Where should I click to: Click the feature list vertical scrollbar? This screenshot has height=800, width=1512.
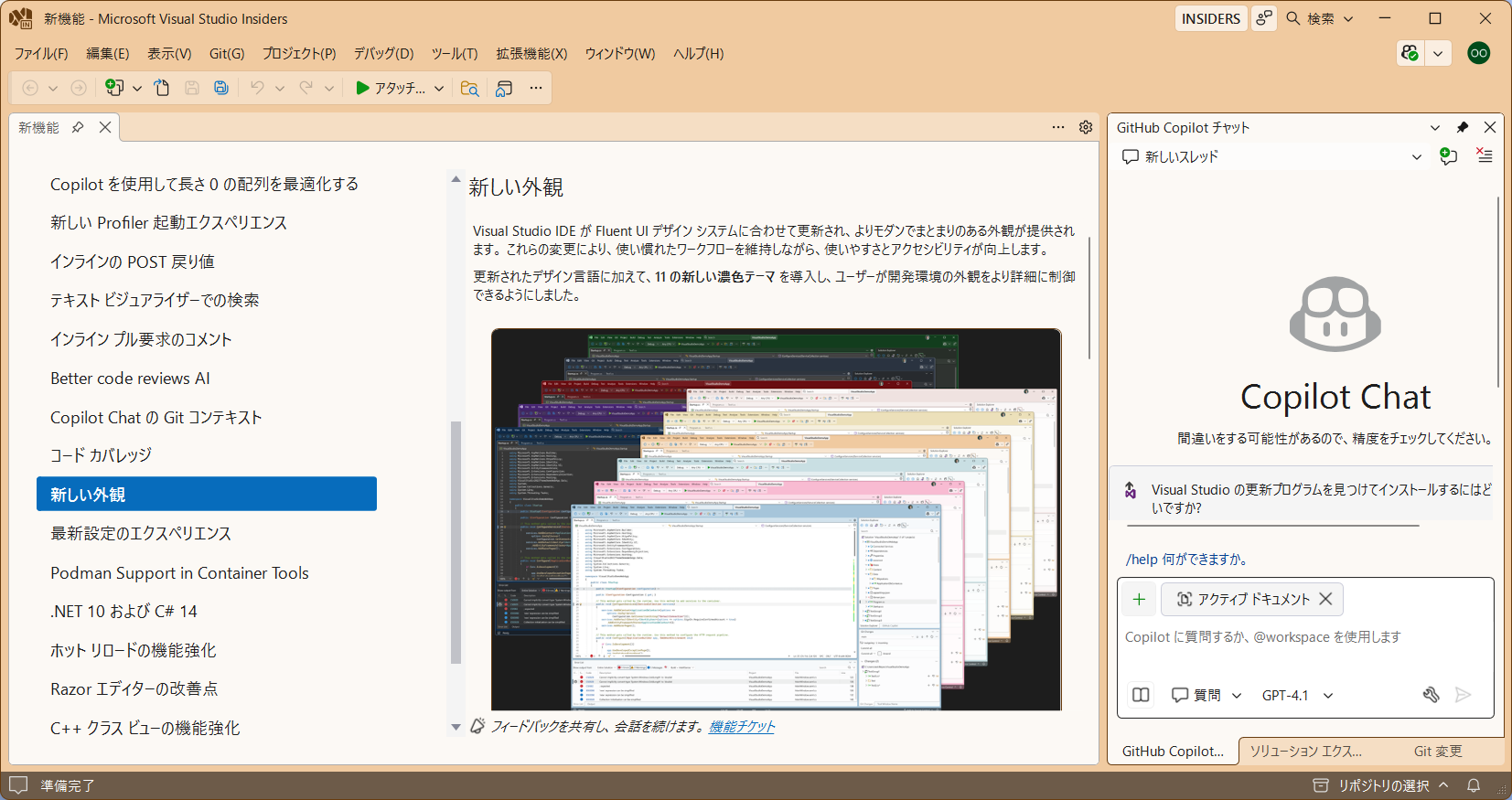coord(456,542)
